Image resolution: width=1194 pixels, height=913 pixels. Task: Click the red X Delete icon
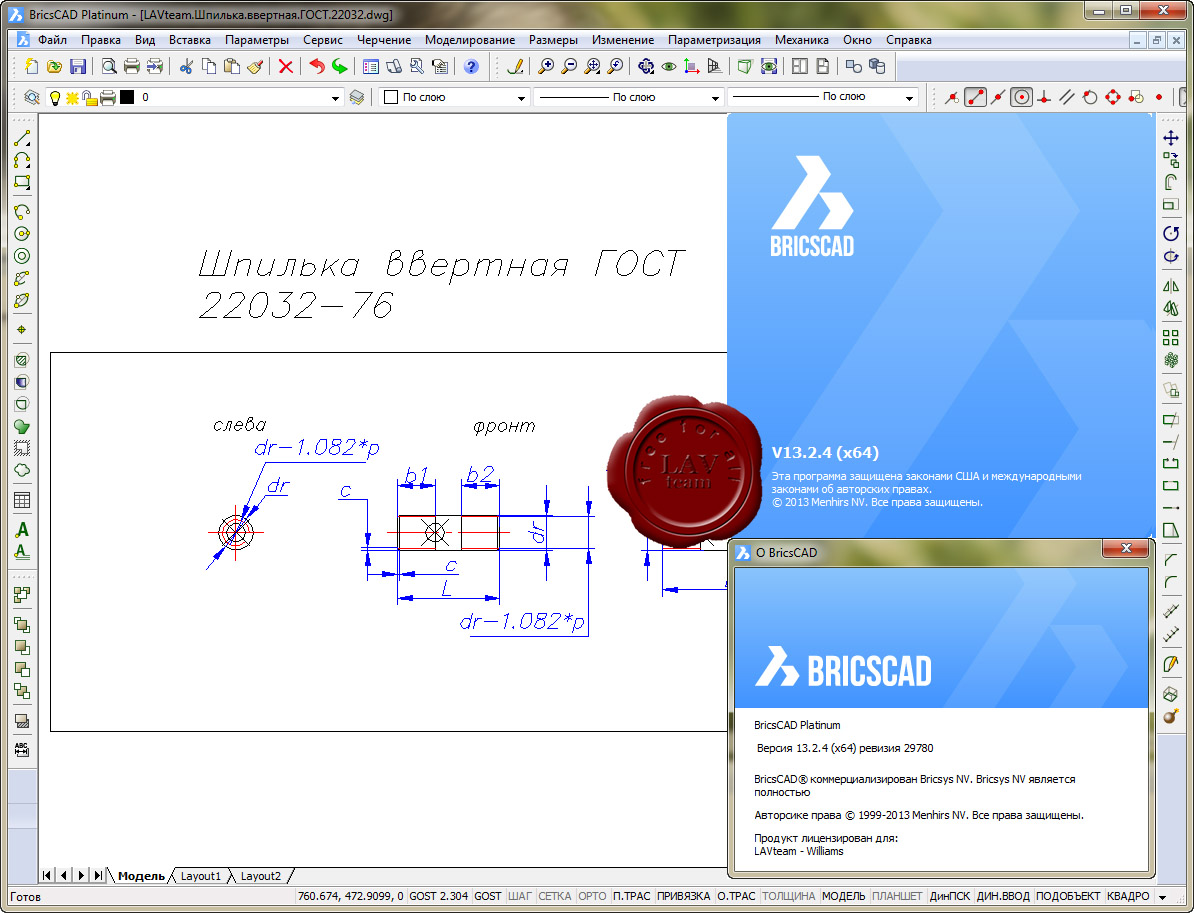(286, 66)
